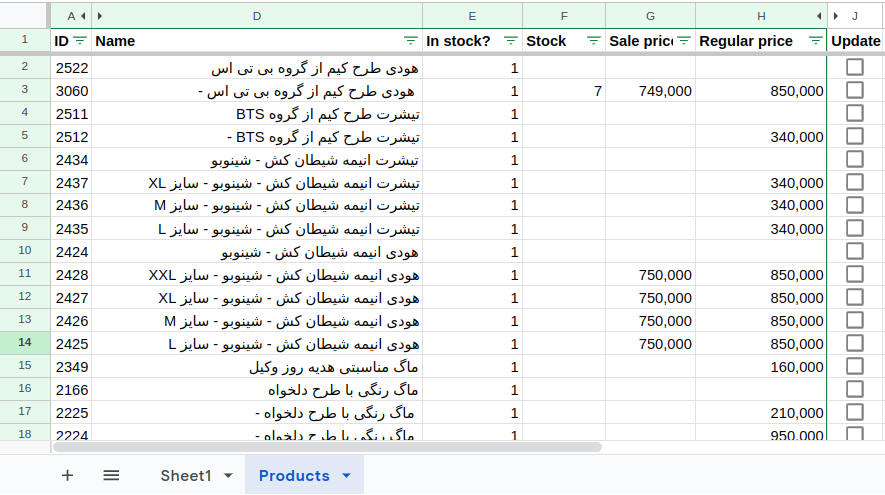
Task: Switch to the Sheet1 tab
Action: (186, 476)
